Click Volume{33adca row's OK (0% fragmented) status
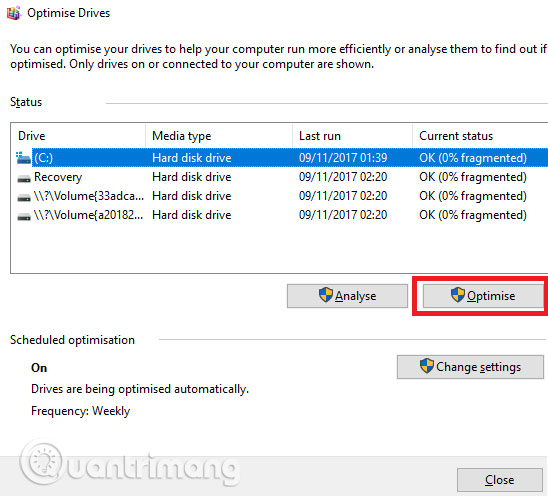The height and width of the screenshot is (496, 548). click(473, 196)
